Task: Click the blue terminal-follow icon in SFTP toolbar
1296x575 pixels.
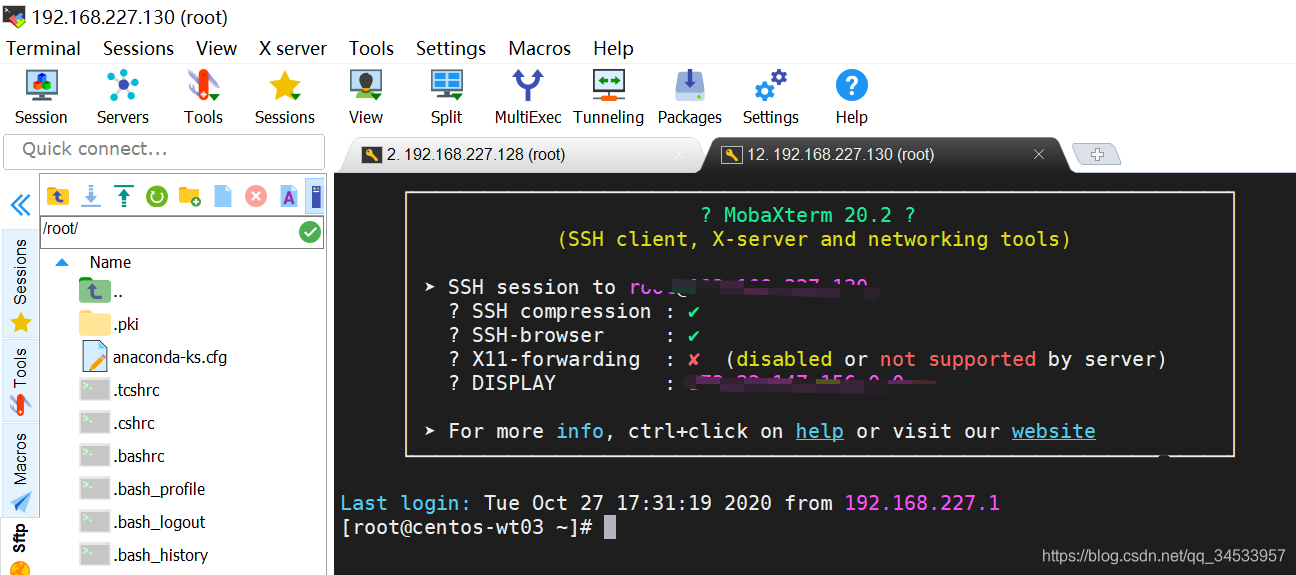Action: (315, 194)
